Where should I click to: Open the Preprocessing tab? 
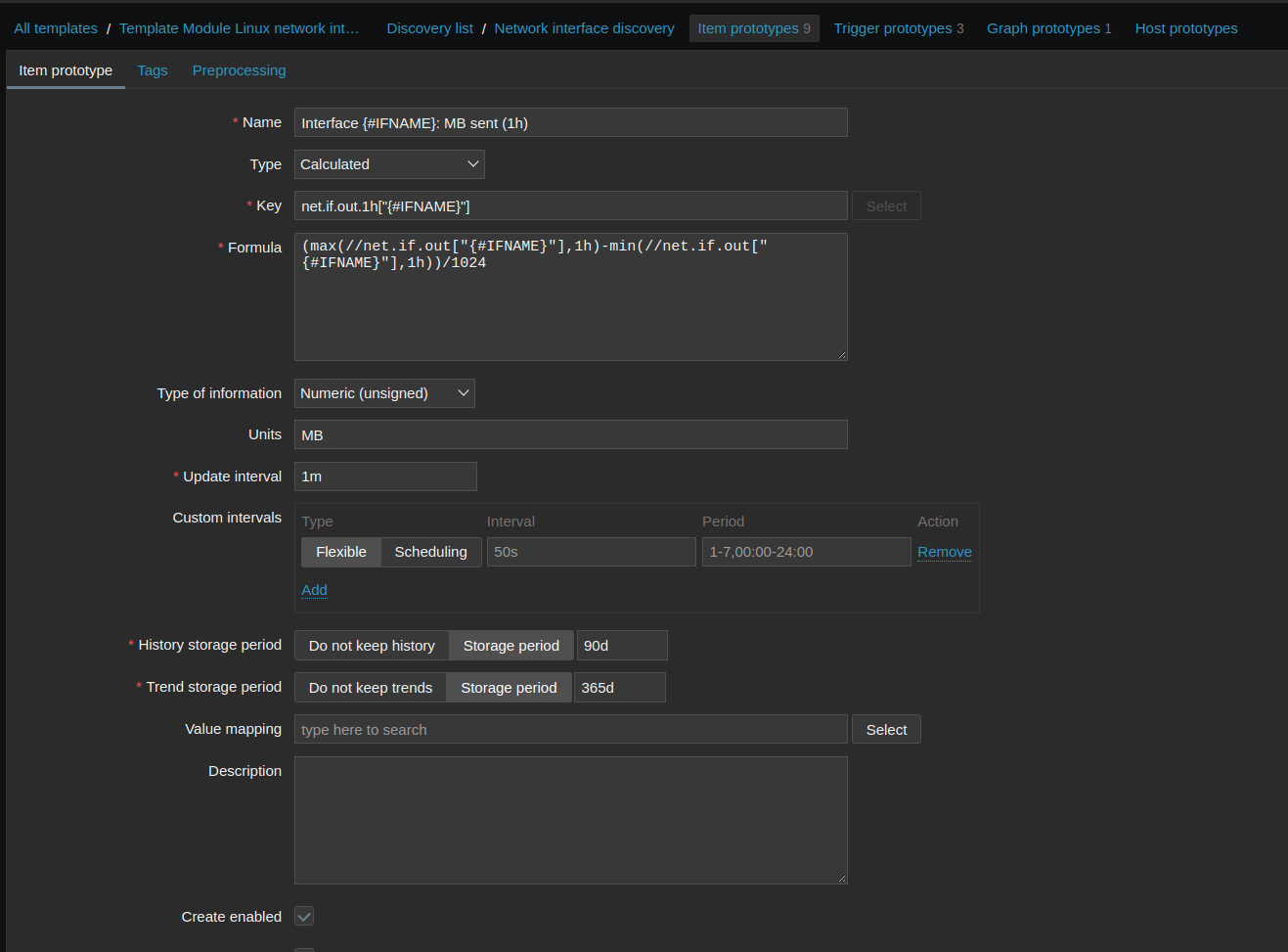pos(239,70)
